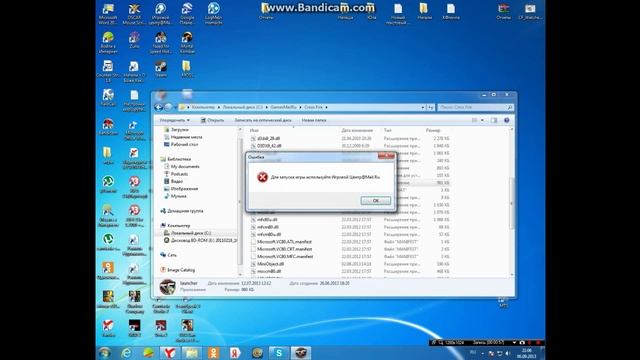Open Skype from the taskbar
Screen dimensions: 640x360
(x=279, y=353)
